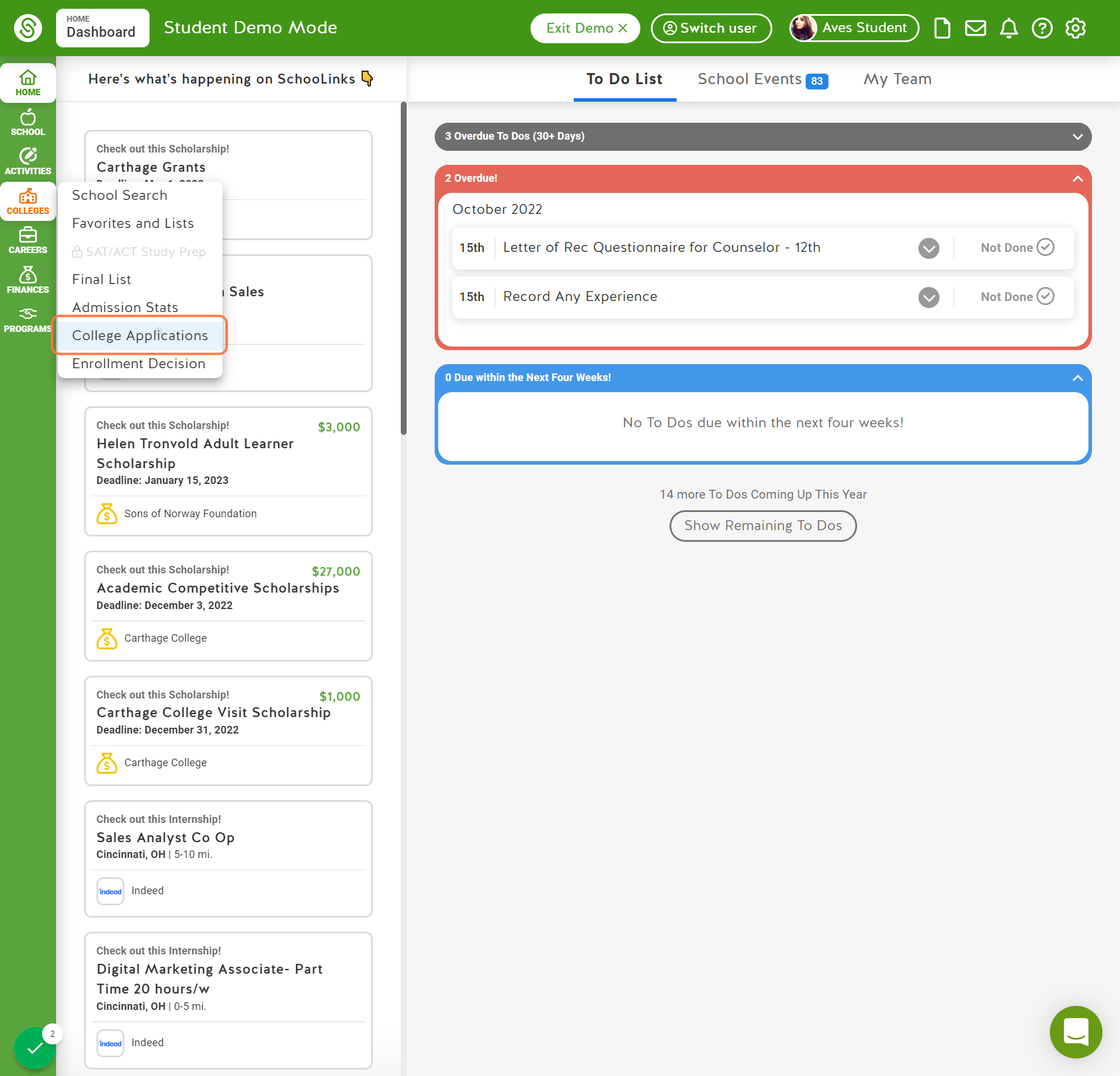Click the Aves Student avatar picture
This screenshot has height=1076, width=1120.
(x=803, y=28)
